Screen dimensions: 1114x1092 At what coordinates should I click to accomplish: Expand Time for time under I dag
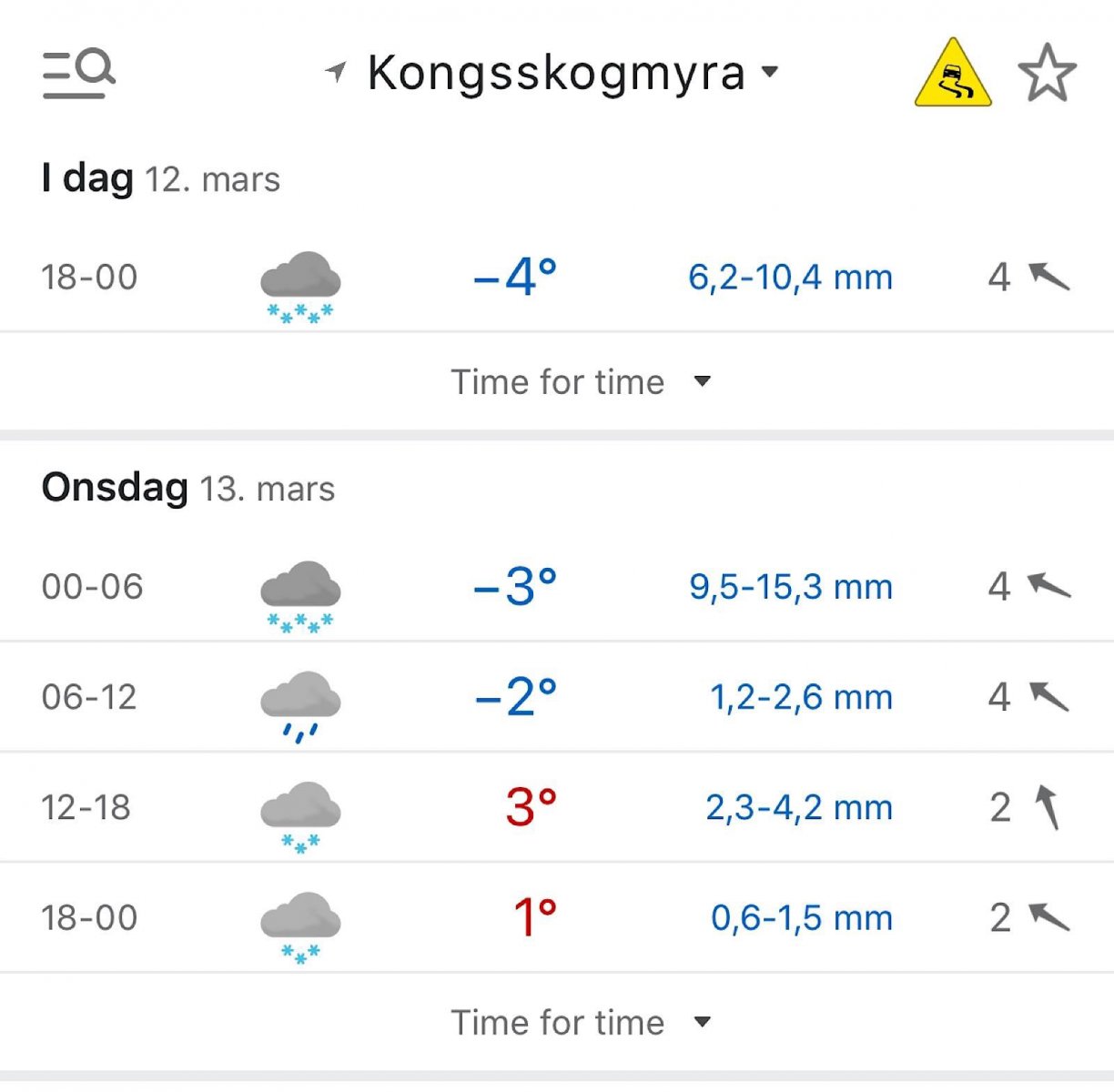[x=580, y=382]
